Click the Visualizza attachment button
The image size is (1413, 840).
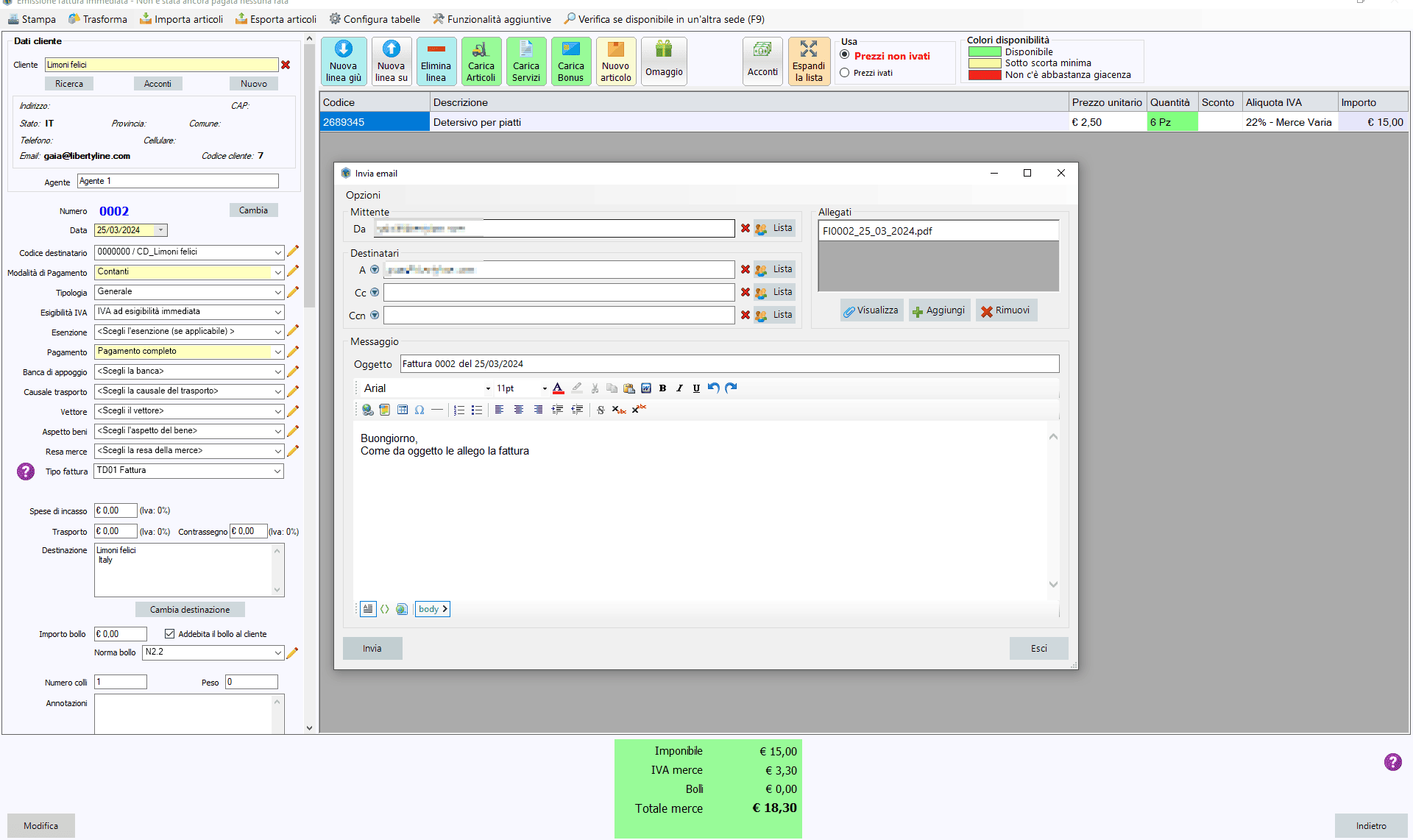(x=871, y=310)
